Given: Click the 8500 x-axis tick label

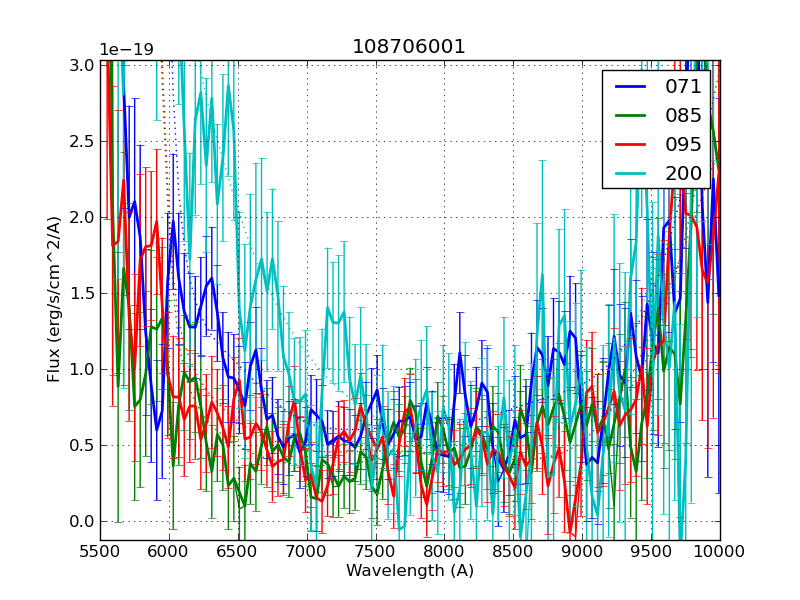Looking at the screenshot, I should (513, 551).
